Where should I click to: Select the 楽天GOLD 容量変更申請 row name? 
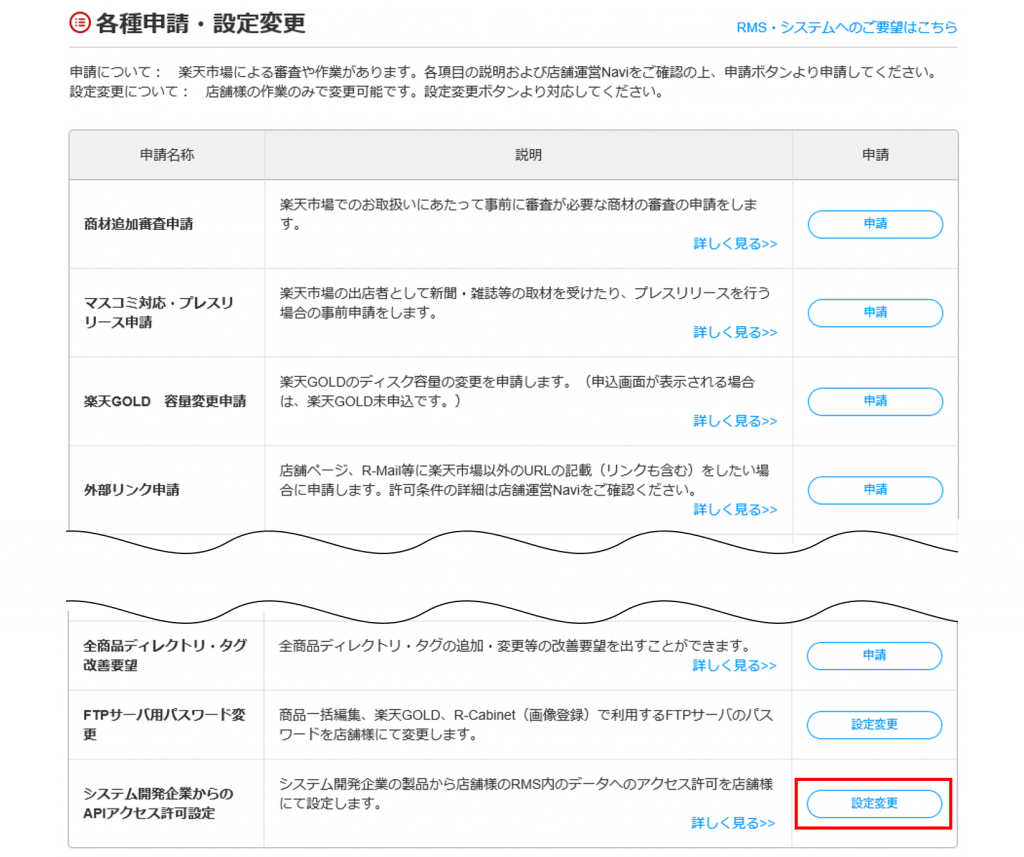pos(165,401)
